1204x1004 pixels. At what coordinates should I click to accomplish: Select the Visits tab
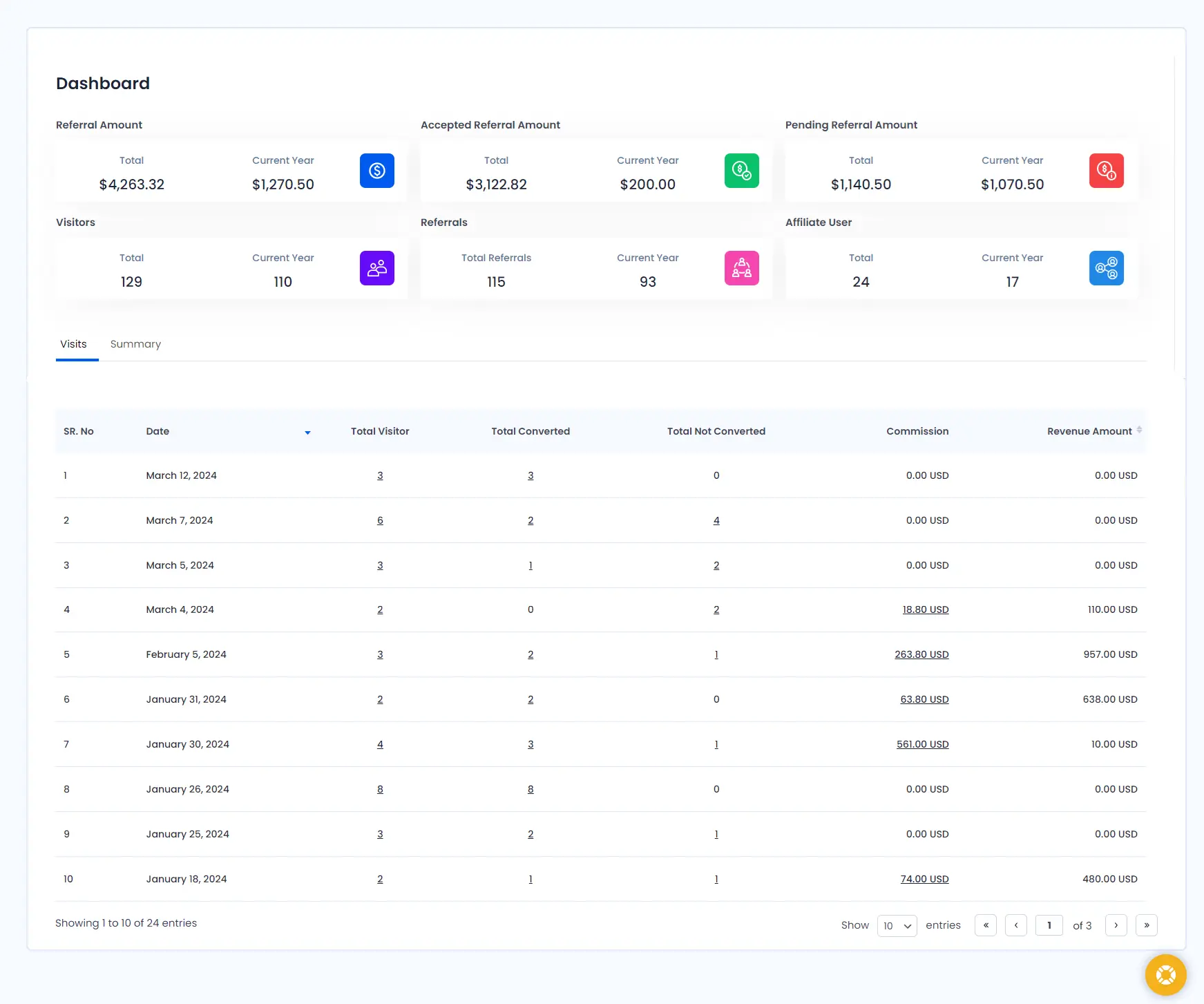73,344
